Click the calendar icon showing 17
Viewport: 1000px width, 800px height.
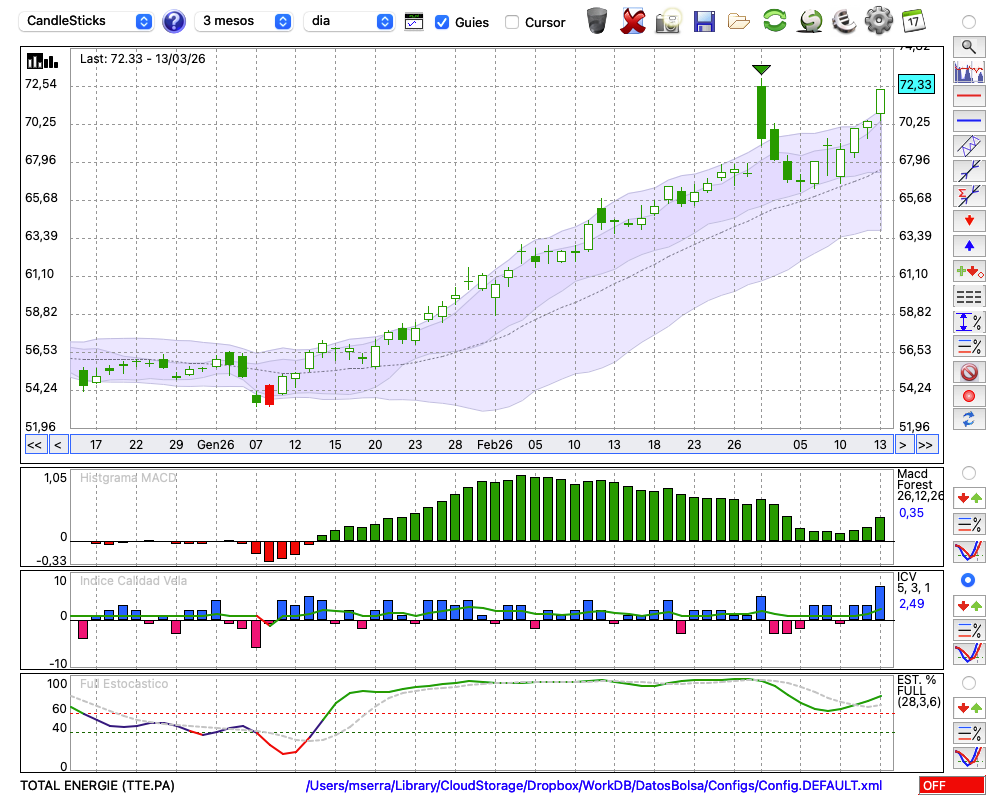tap(913, 20)
